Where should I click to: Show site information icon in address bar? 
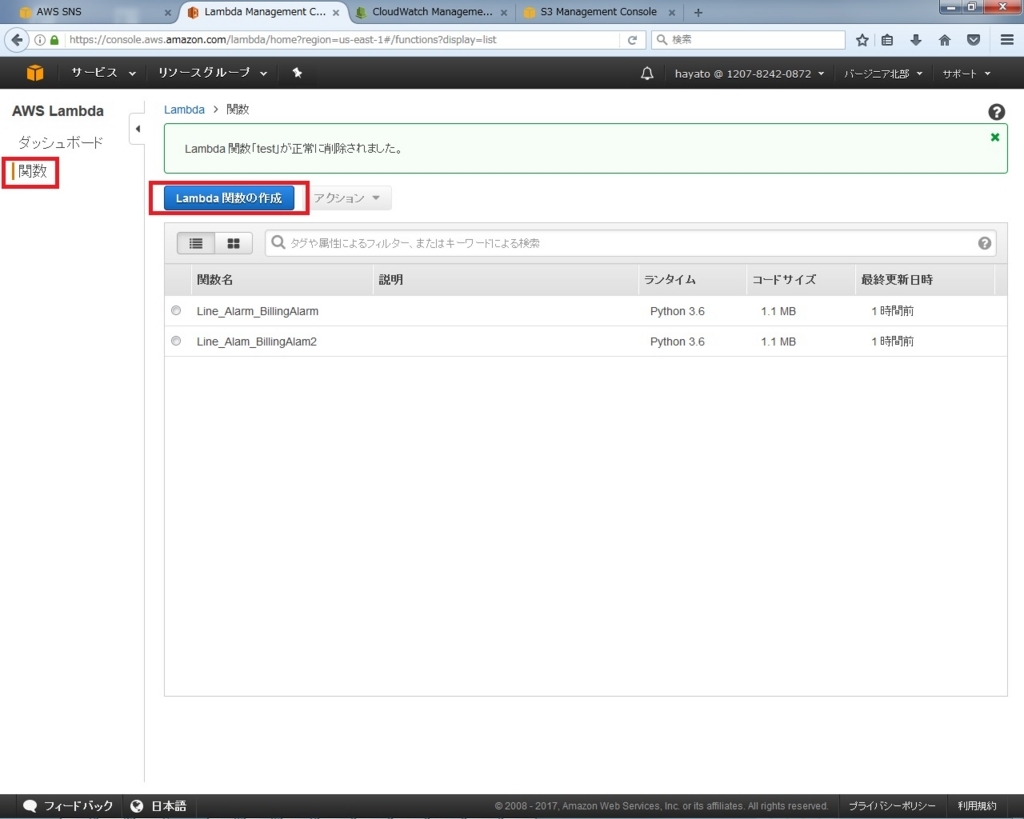click(x=40, y=40)
